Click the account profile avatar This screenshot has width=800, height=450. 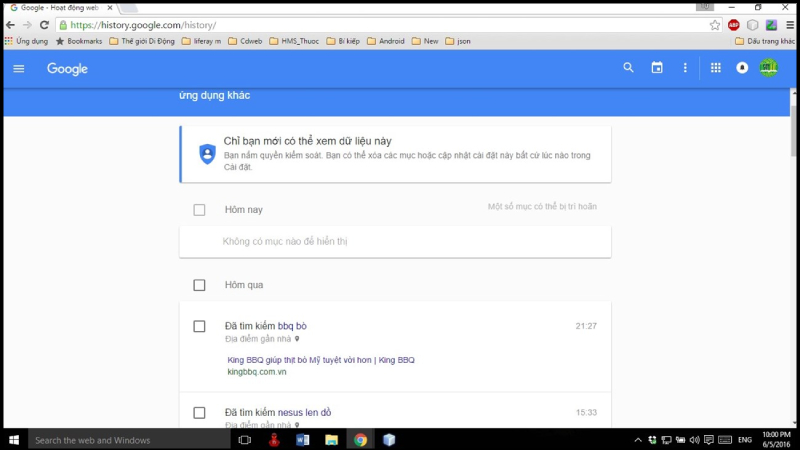click(x=768, y=67)
